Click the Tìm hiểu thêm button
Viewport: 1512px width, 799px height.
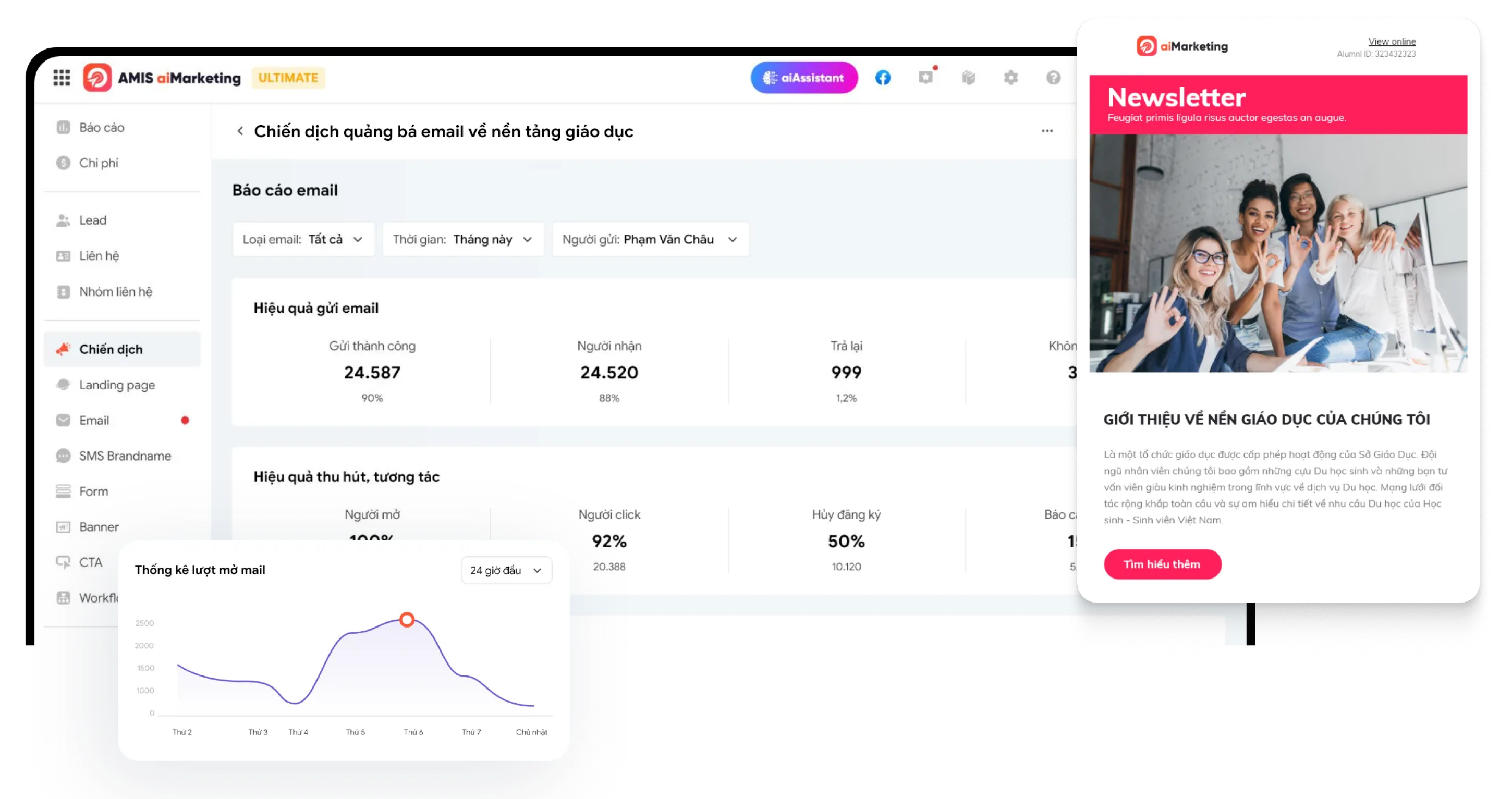click(x=1162, y=564)
